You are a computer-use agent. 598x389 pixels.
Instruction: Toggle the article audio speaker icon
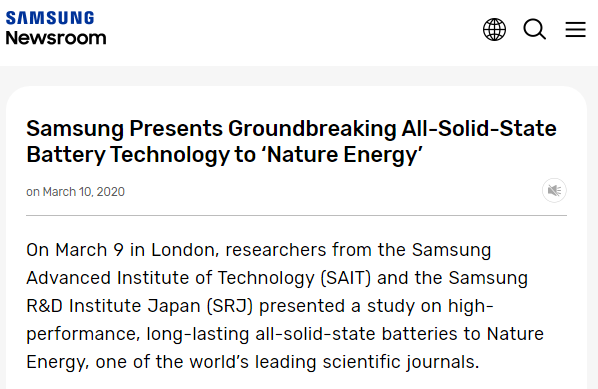click(554, 190)
